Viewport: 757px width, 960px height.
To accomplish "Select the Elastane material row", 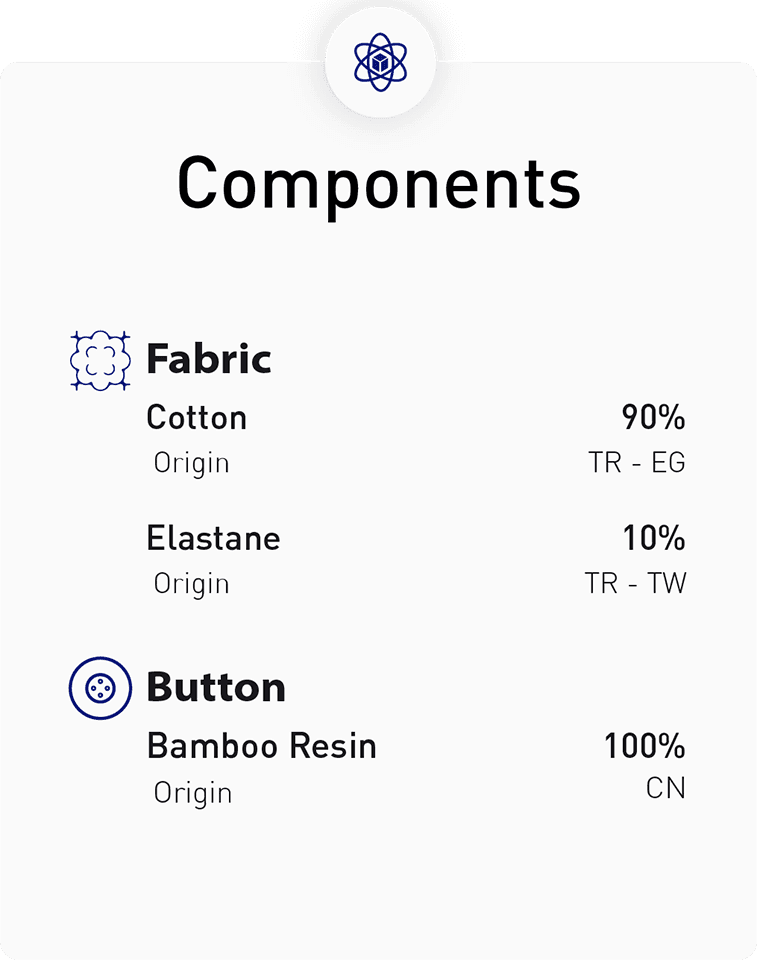I will [x=213, y=538].
